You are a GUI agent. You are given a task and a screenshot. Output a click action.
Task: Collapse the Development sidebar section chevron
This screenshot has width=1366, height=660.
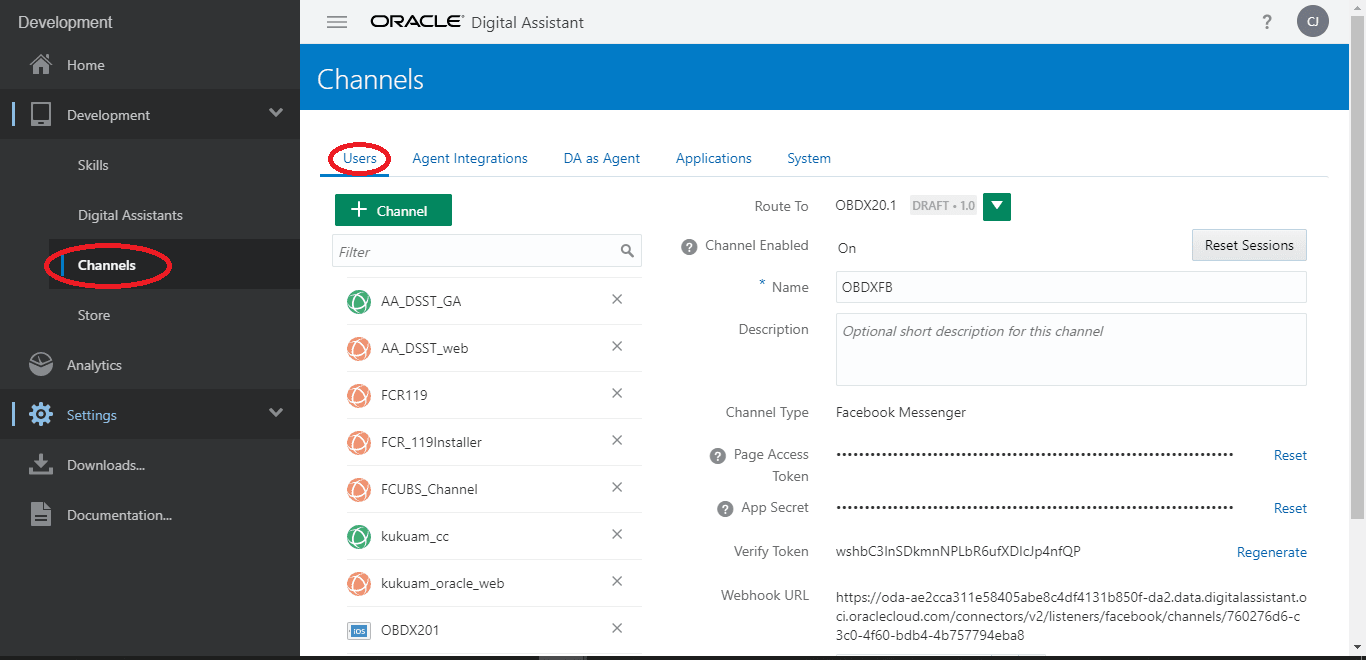pyautogui.click(x=276, y=113)
